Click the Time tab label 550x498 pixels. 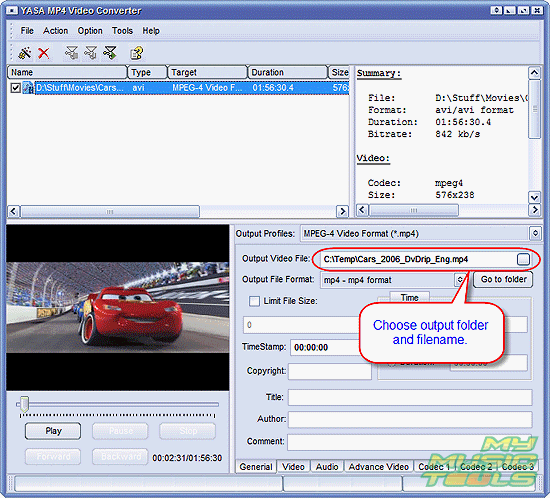409,297
